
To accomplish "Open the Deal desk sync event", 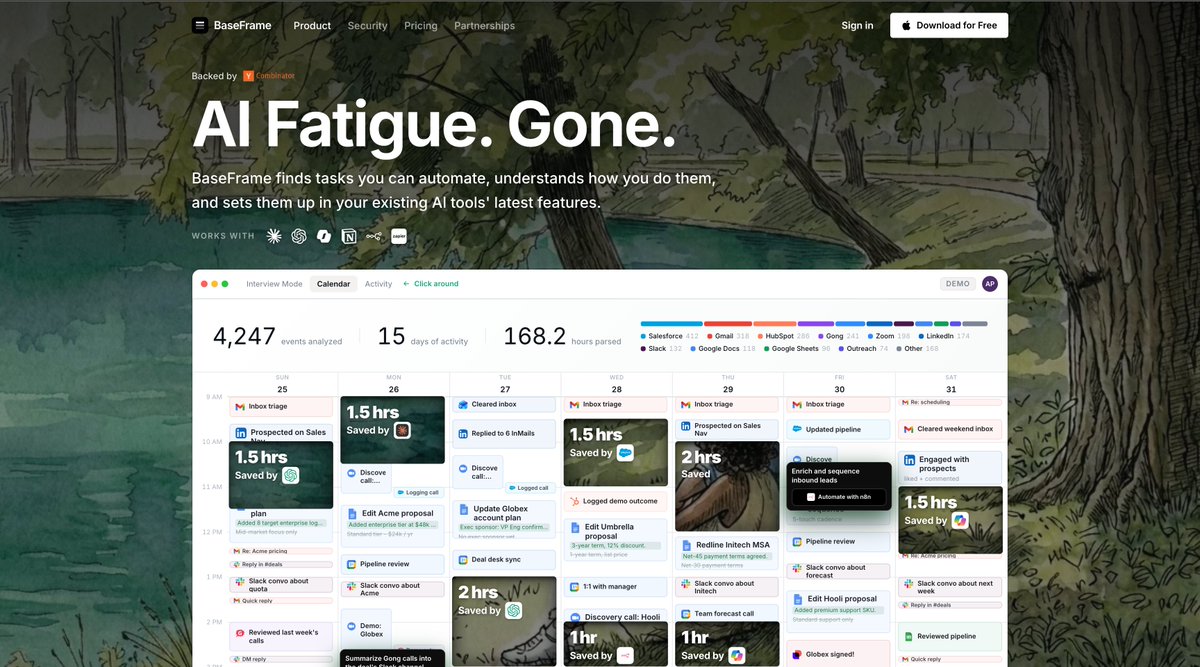I will 504,560.
